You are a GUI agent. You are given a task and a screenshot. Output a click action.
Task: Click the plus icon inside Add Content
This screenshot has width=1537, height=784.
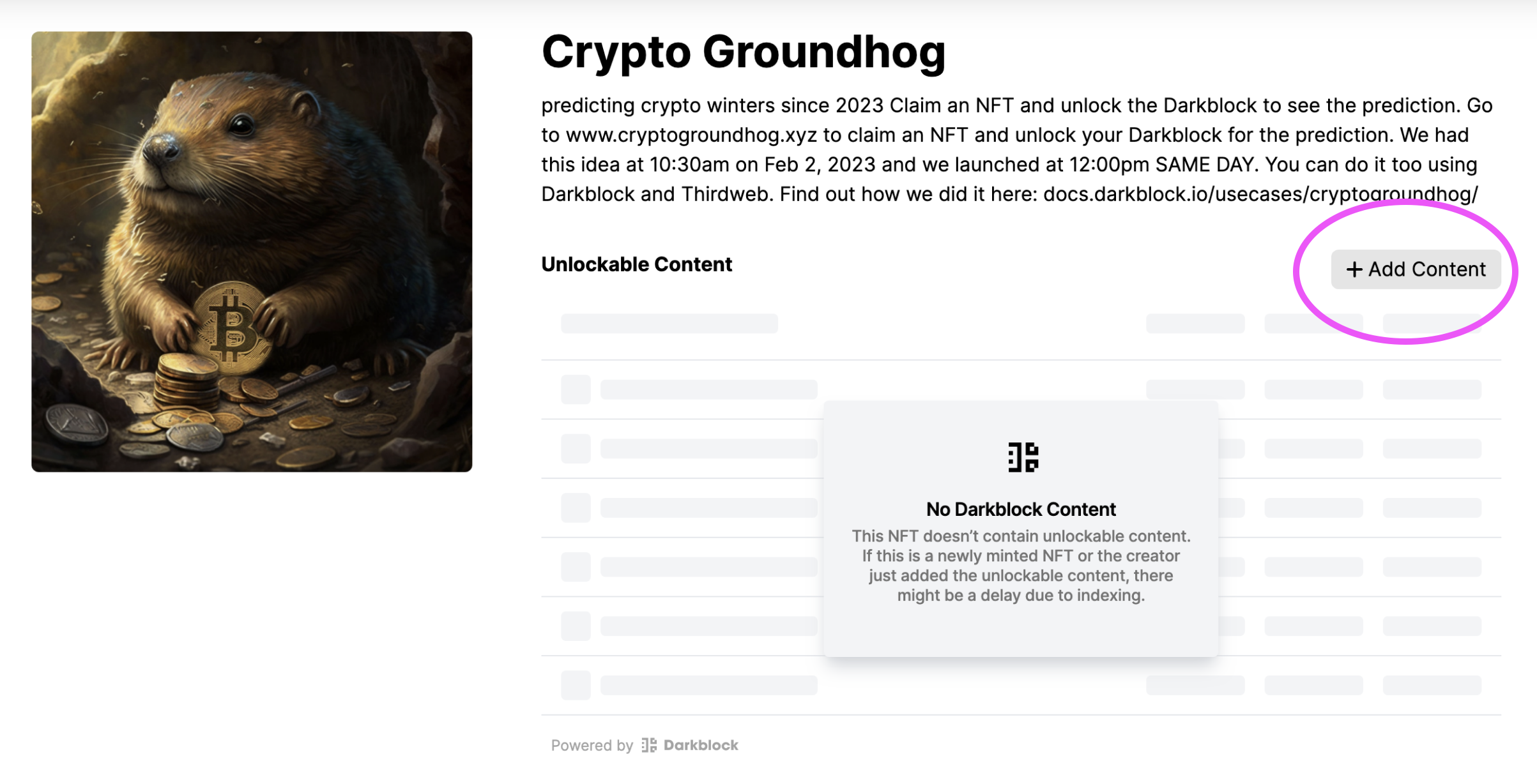point(1354,270)
